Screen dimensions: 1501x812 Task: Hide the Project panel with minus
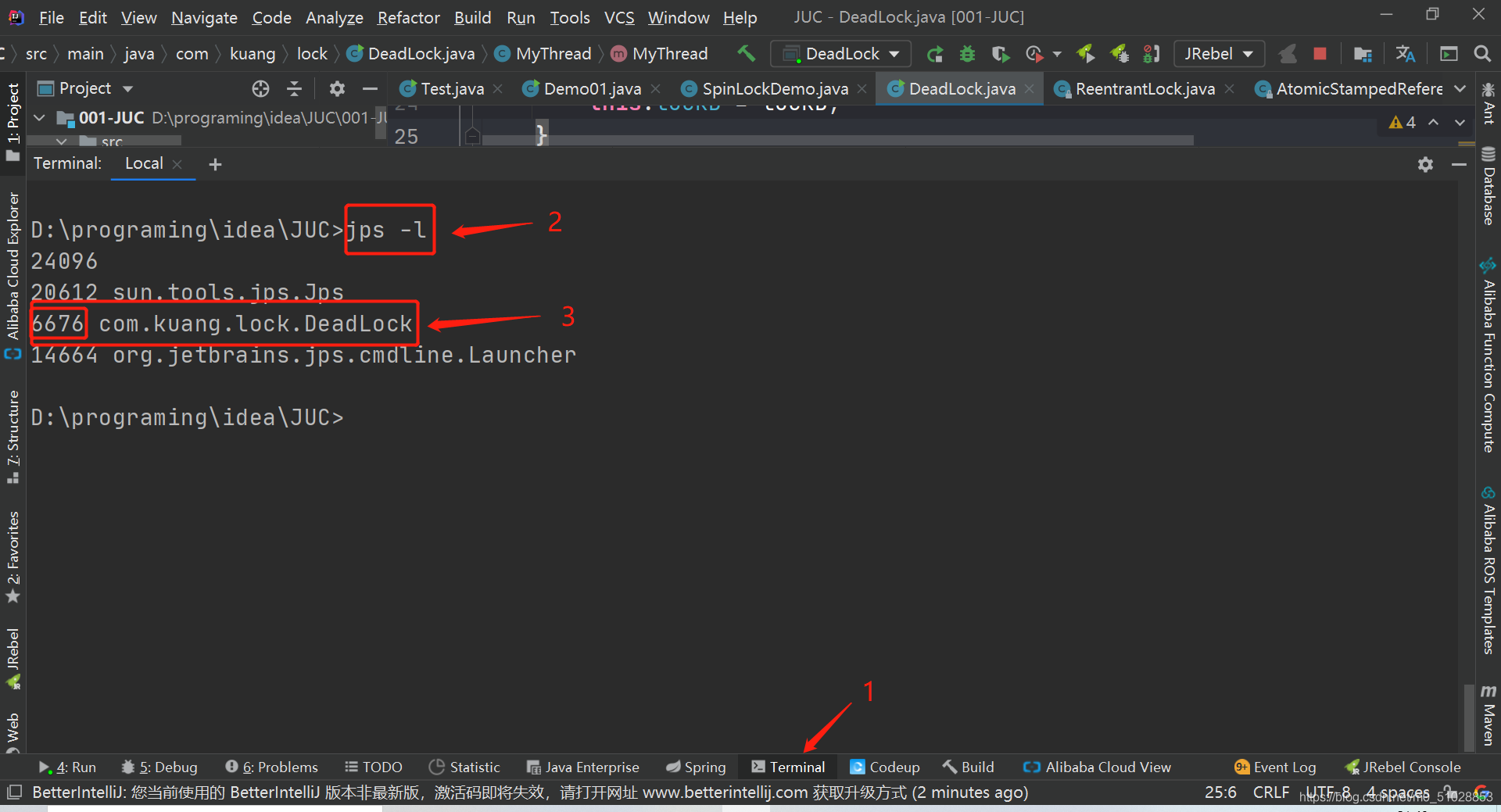click(x=370, y=88)
